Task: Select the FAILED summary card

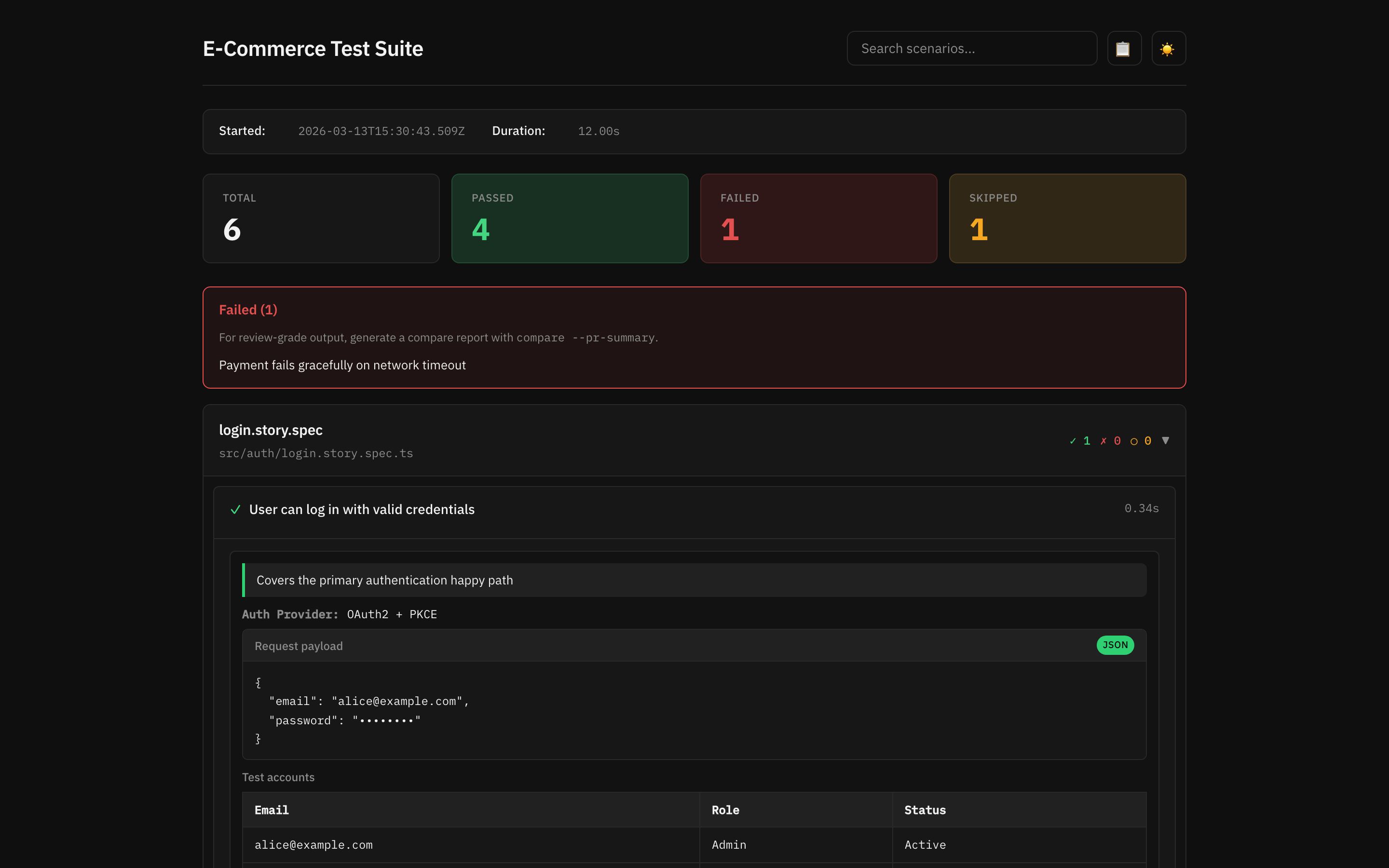Action: click(818, 218)
